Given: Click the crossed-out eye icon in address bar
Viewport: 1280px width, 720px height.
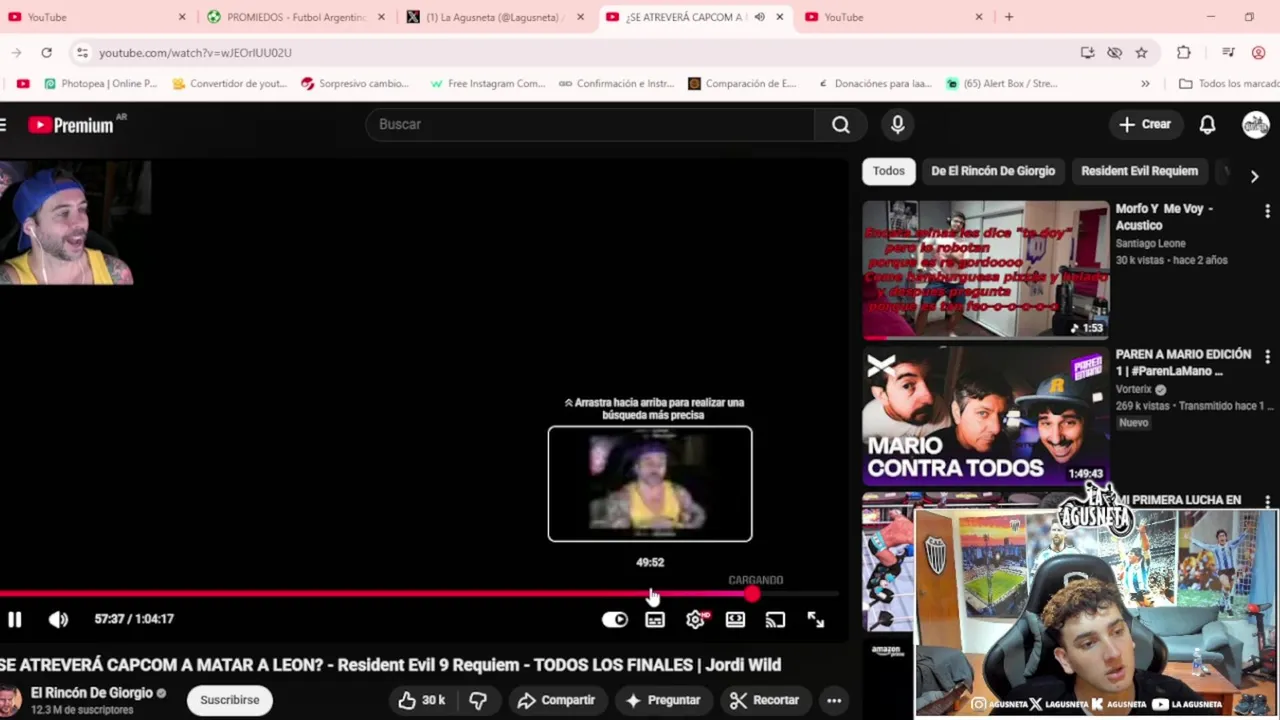Looking at the screenshot, I should pyautogui.click(x=1114, y=52).
